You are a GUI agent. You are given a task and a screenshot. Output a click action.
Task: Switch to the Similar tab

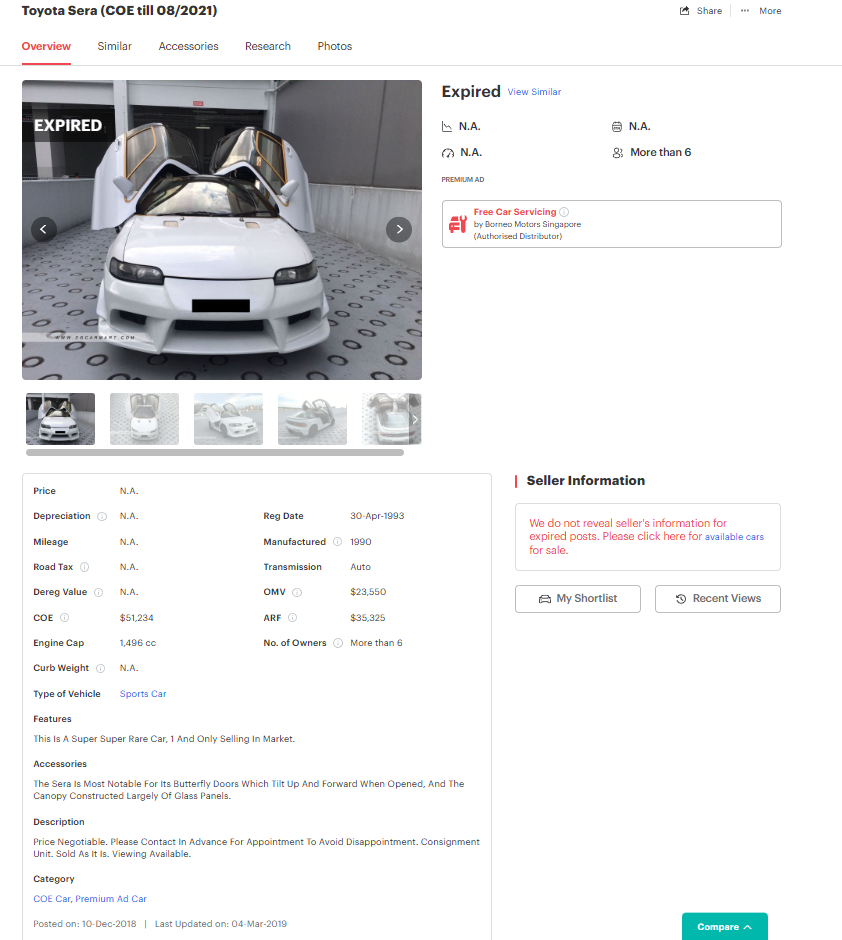(x=114, y=46)
